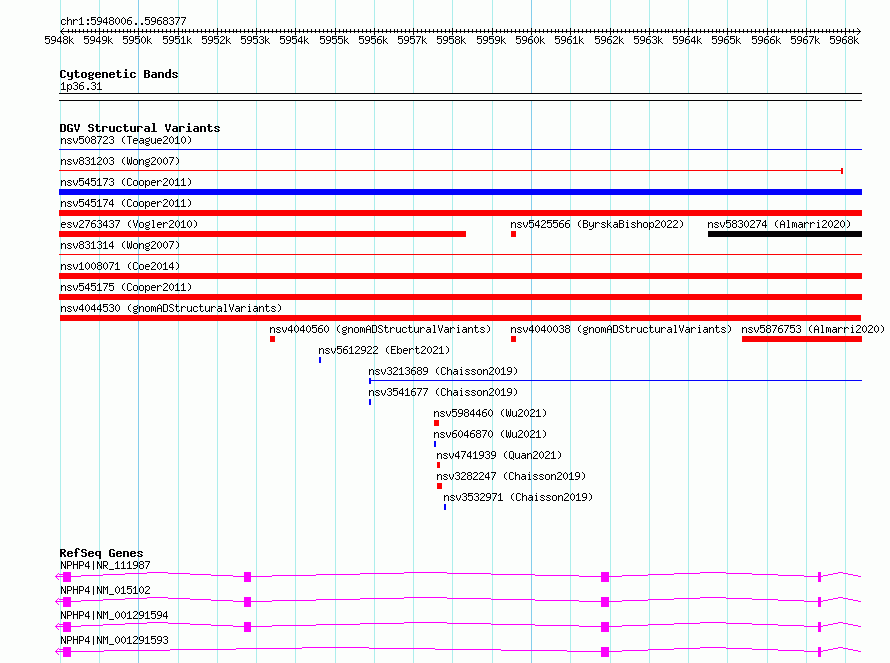This screenshot has height=663, width=890.
Task: Select the nsv5425566 (ByrskaBishop2022) label
Action: 597,224
